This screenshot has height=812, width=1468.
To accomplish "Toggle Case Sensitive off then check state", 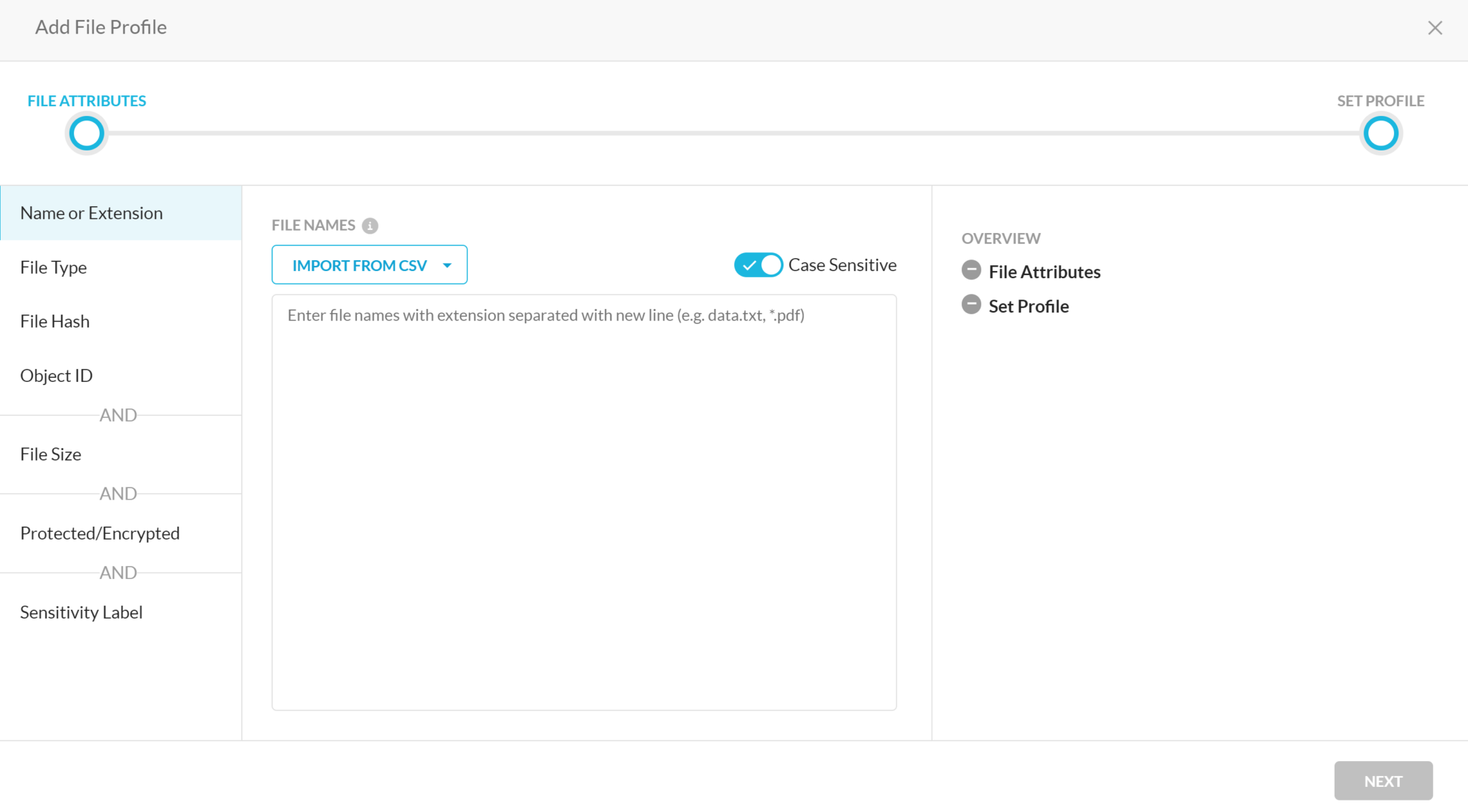I will pyautogui.click(x=758, y=264).
